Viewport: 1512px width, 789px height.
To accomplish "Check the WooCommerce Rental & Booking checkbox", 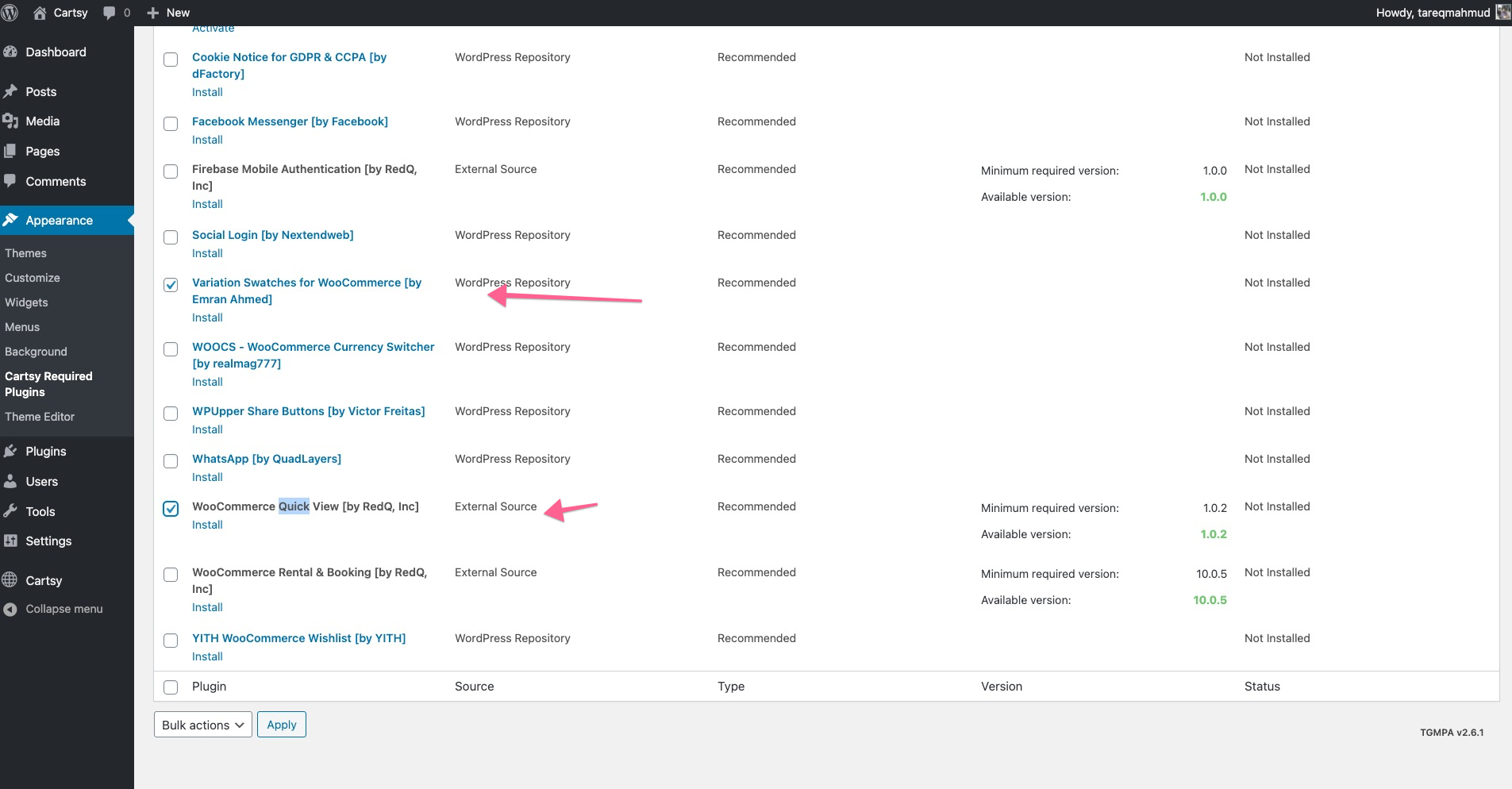I will click(x=171, y=575).
